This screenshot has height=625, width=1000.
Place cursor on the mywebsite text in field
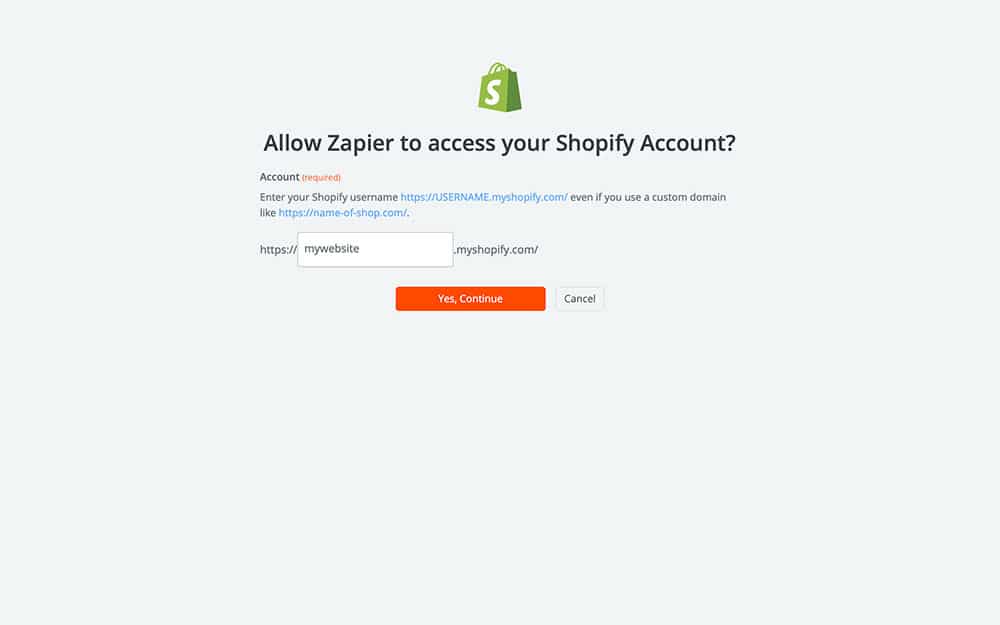pos(332,249)
